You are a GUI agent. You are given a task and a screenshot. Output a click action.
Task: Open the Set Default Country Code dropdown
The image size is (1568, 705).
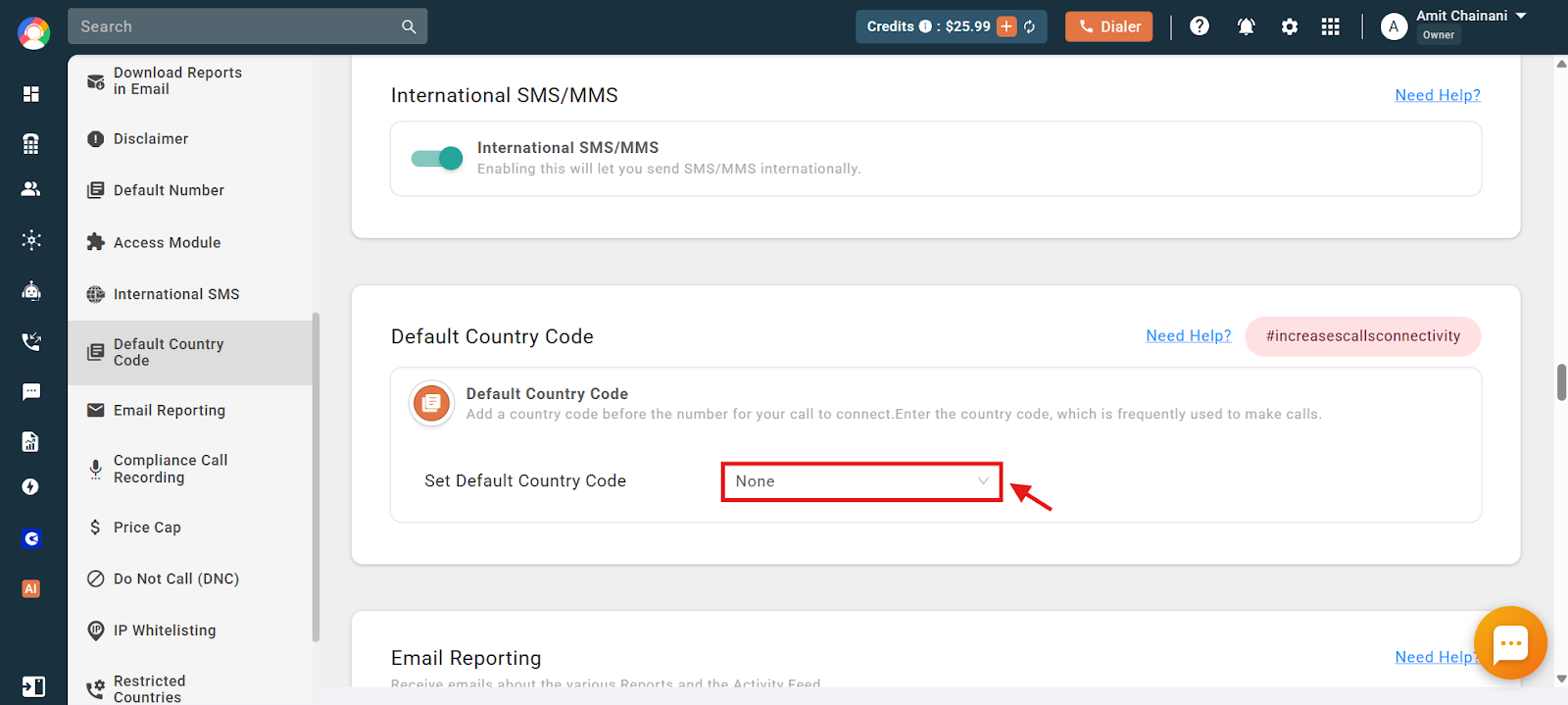pos(861,481)
